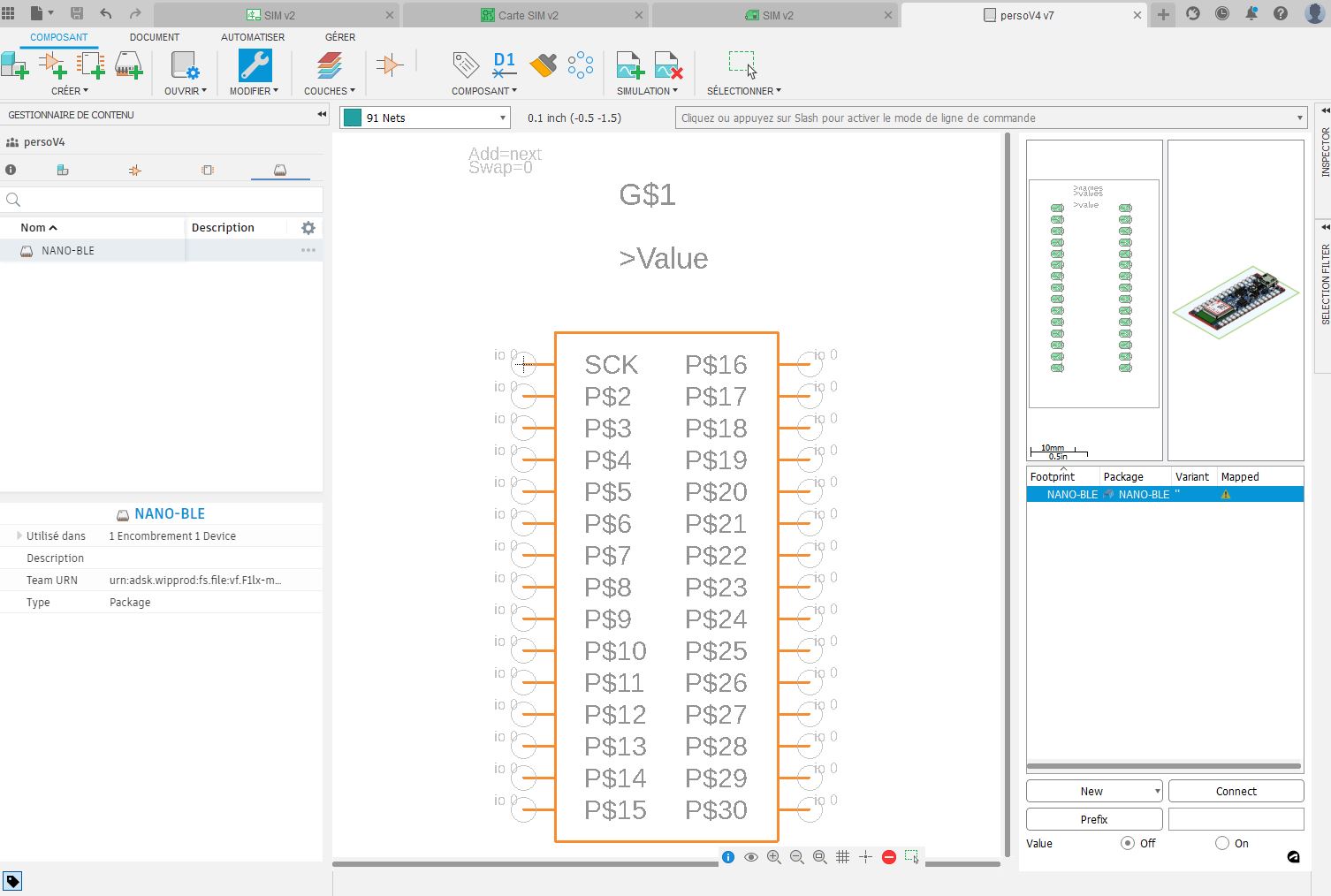Click the Prefix button

coord(1093,818)
